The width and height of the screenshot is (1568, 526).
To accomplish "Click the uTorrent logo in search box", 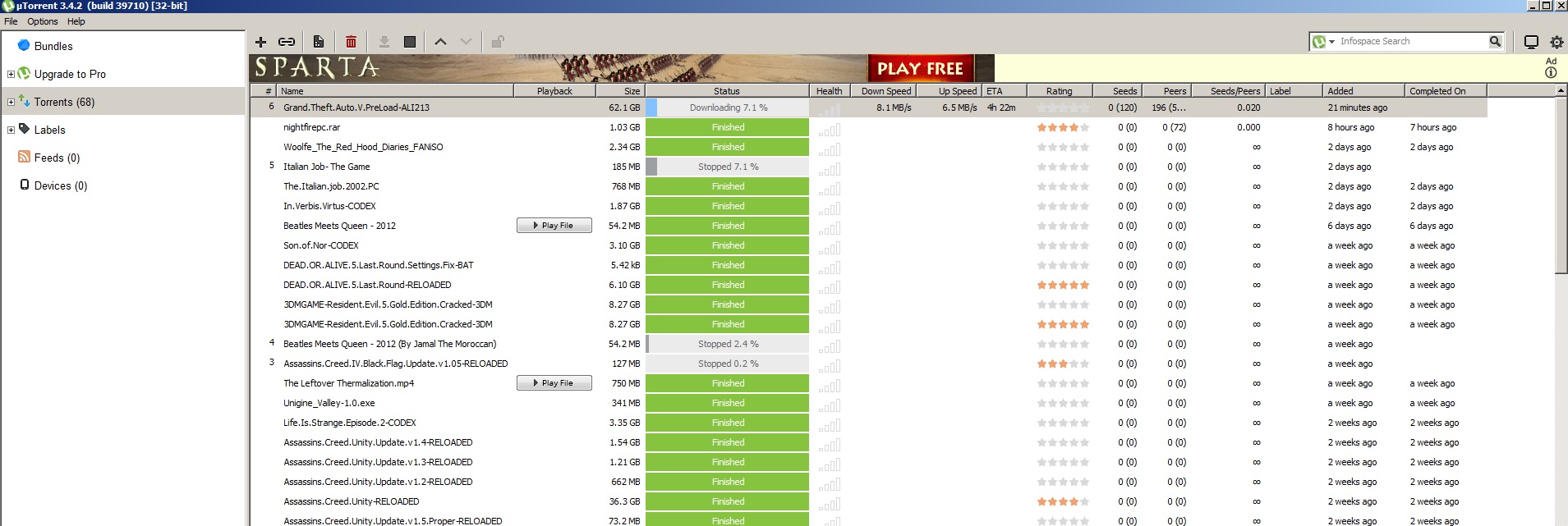I will click(1318, 42).
